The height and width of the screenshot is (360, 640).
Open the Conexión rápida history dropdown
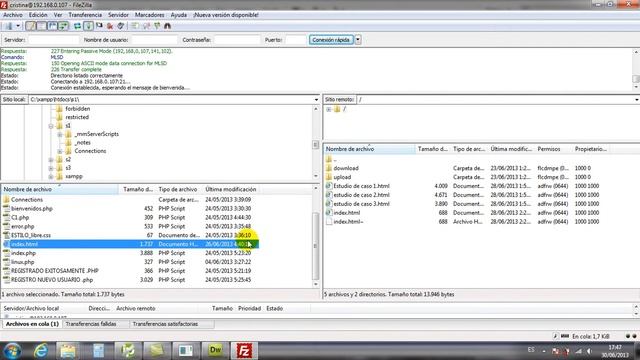tap(358, 40)
